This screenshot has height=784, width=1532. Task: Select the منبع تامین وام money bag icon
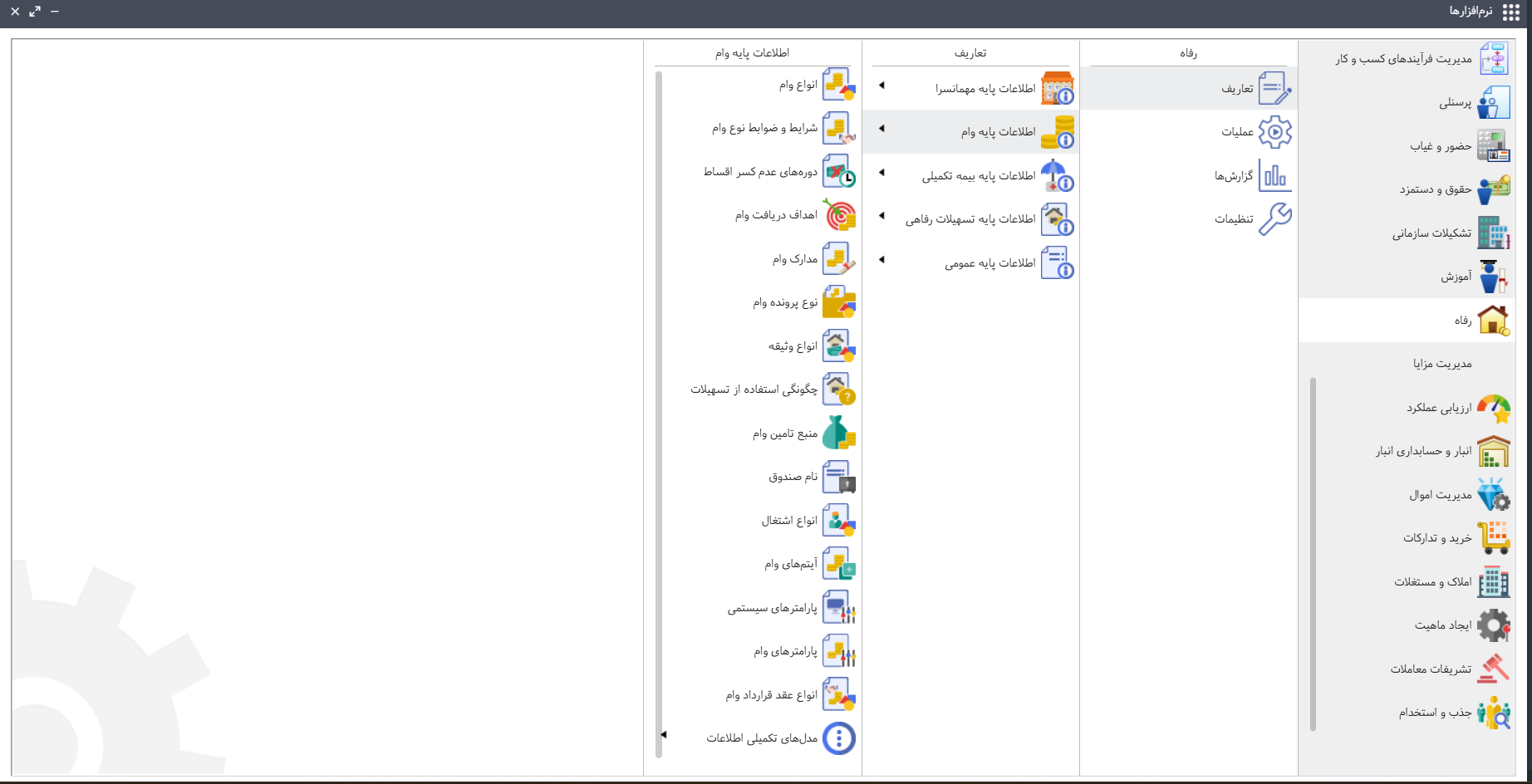tap(838, 434)
